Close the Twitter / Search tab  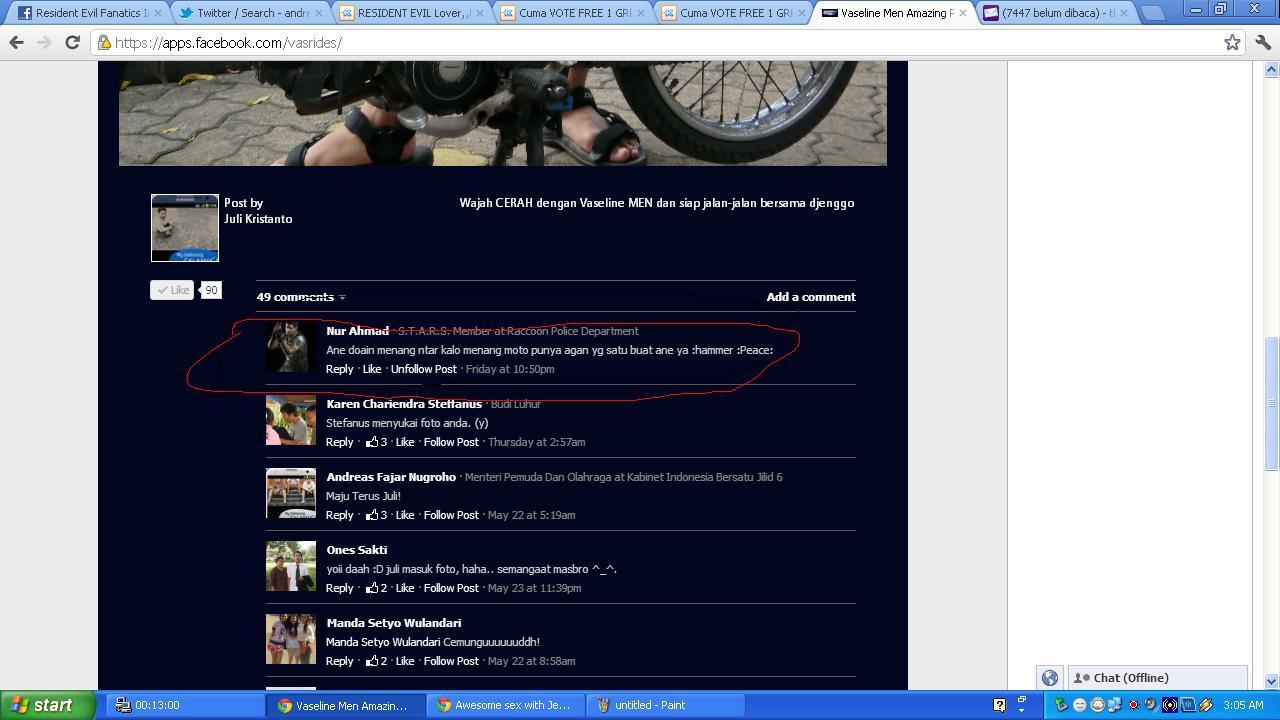tap(321, 13)
